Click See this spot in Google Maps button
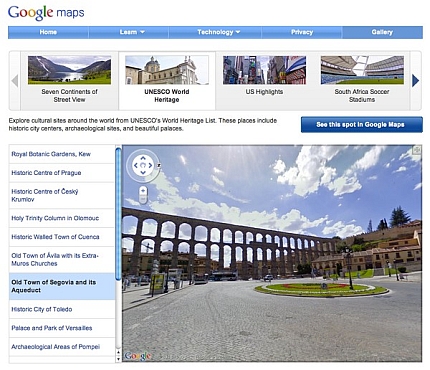Viewport: 430px width, 370px height. pyautogui.click(x=362, y=125)
